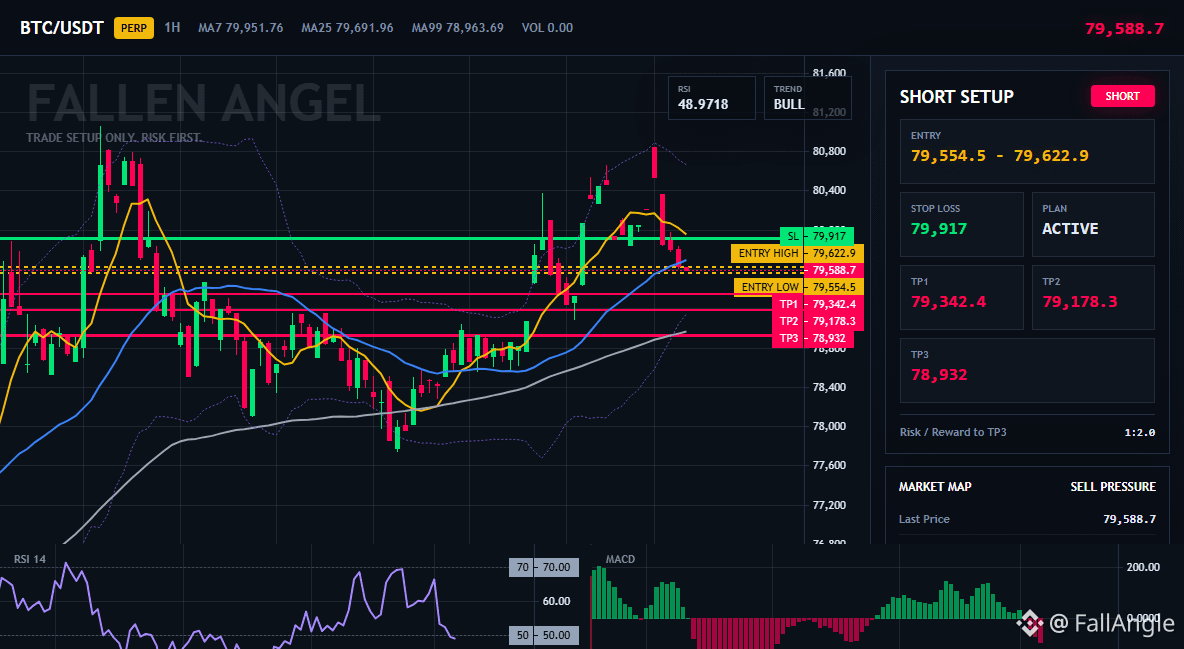The width and height of the screenshot is (1184, 649).
Task: Click the Risk / Reward to TP3 row
Action: point(1027,432)
